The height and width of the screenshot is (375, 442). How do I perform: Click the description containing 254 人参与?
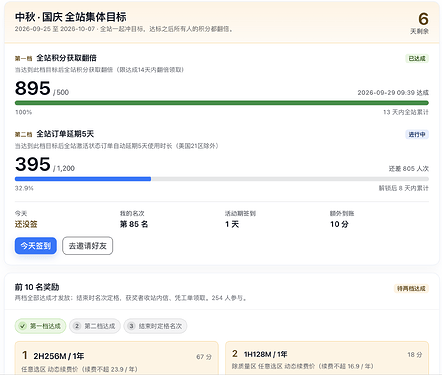click(x=132, y=298)
